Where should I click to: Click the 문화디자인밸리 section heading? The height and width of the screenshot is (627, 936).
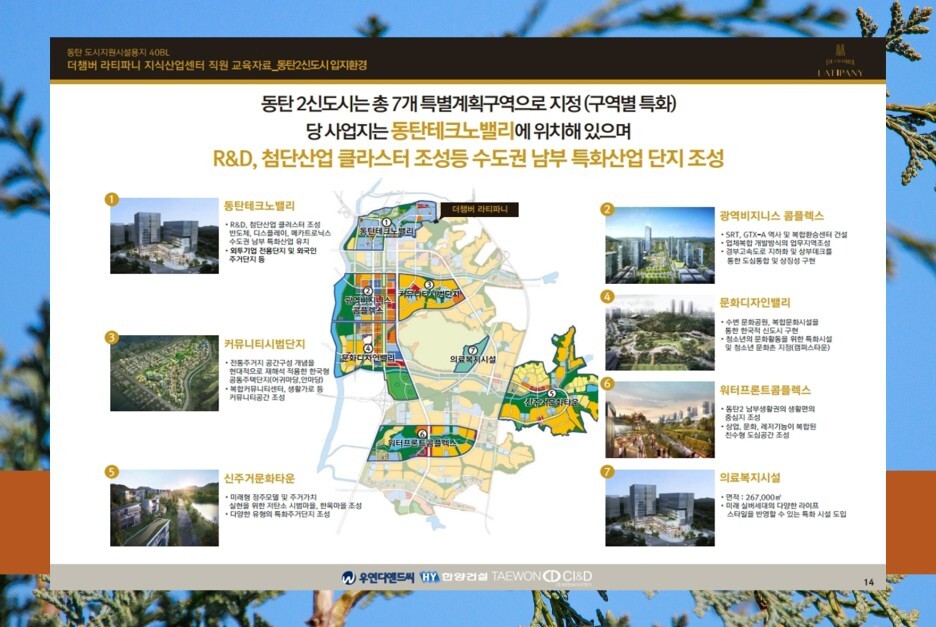point(755,303)
